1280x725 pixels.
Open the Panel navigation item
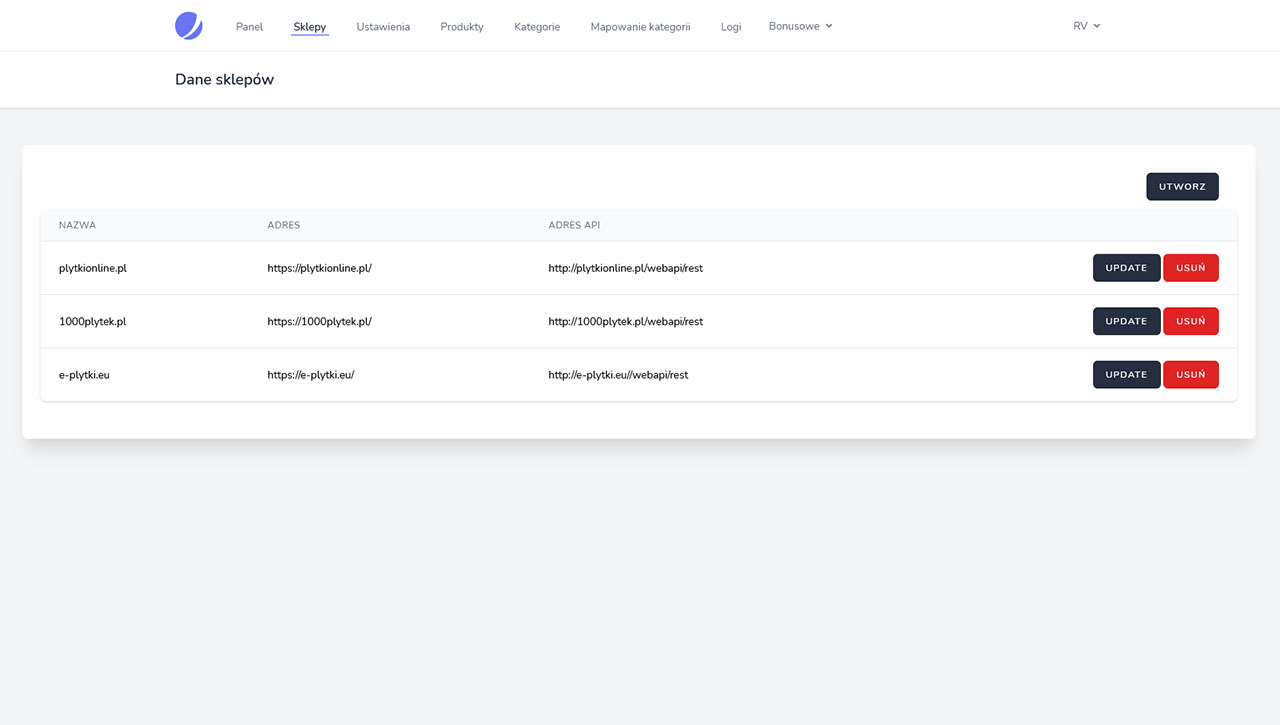pyautogui.click(x=249, y=27)
